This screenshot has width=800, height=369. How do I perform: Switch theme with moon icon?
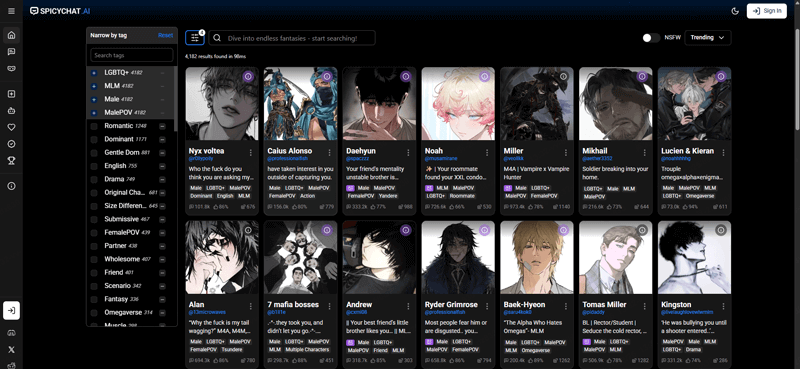735,11
